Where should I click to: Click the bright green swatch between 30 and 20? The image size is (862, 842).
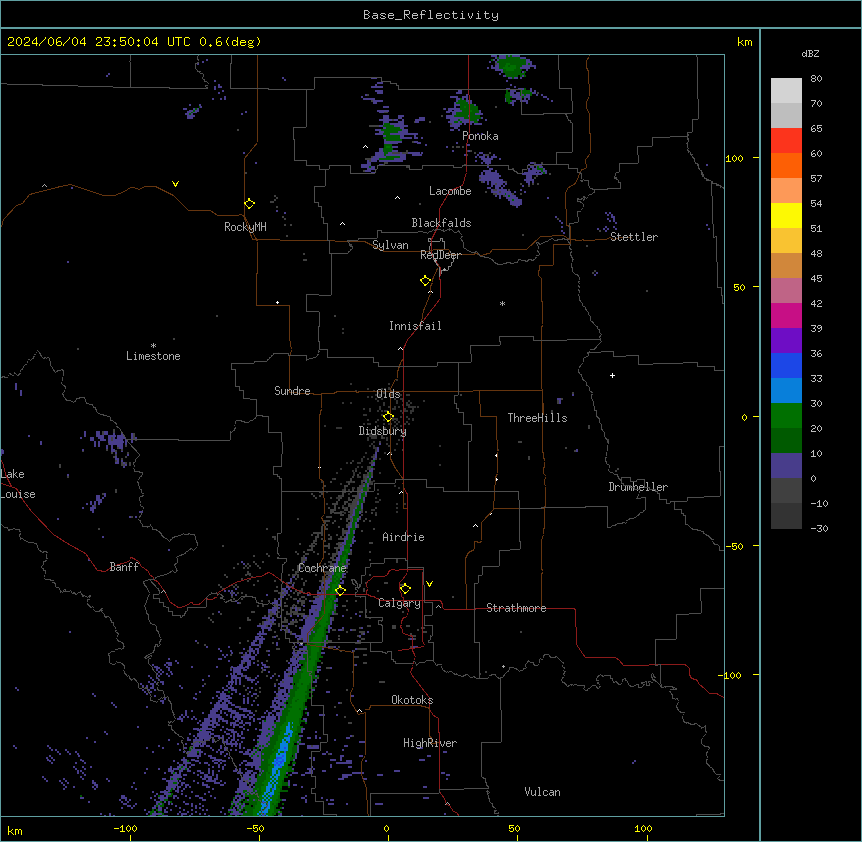click(x=786, y=416)
